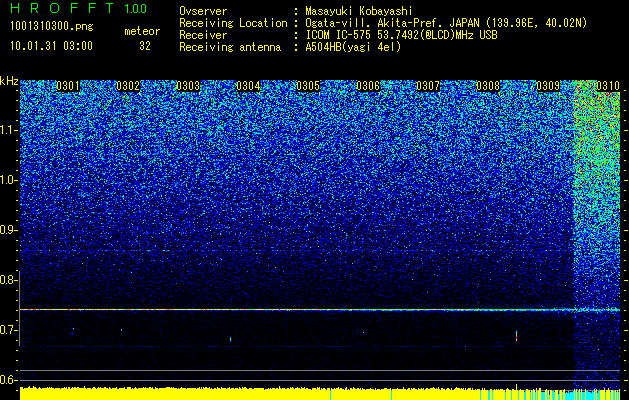Screen dimensions: 629x400
Task: Select the filename 1001310300.png
Action: (x=52, y=27)
